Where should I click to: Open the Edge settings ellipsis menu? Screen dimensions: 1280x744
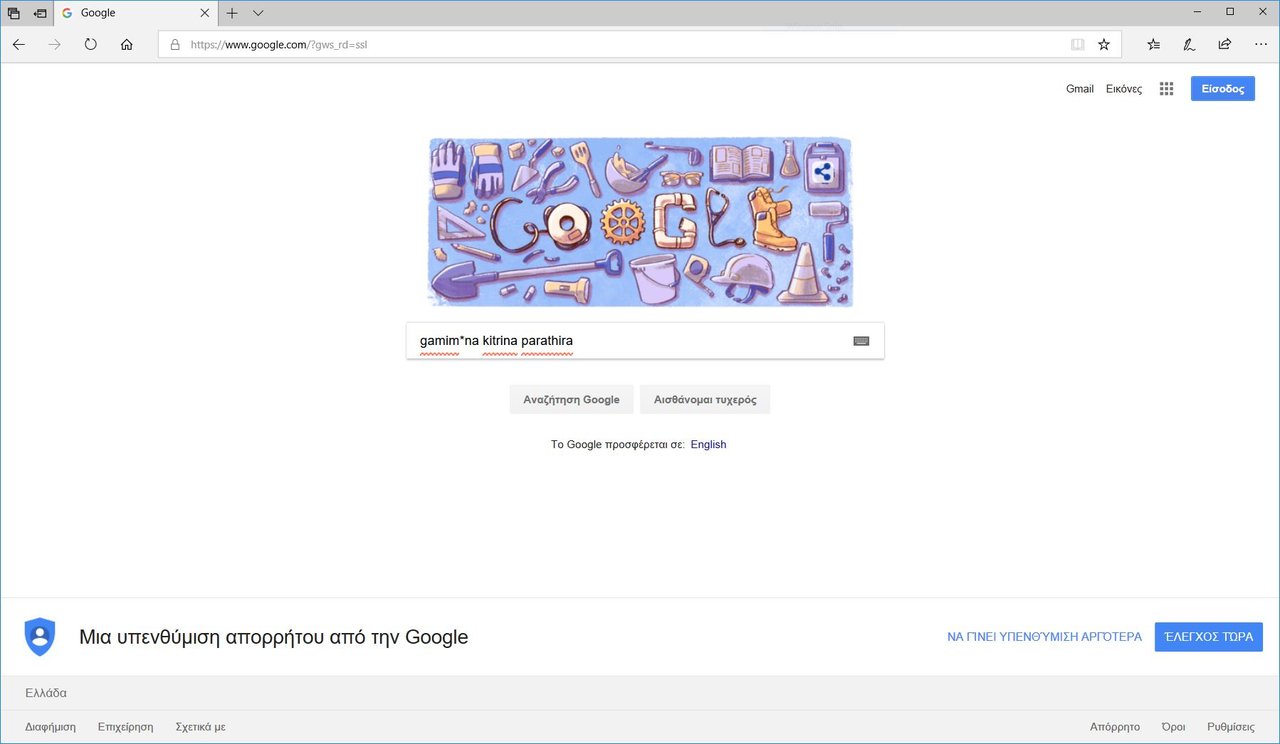tap(1259, 44)
